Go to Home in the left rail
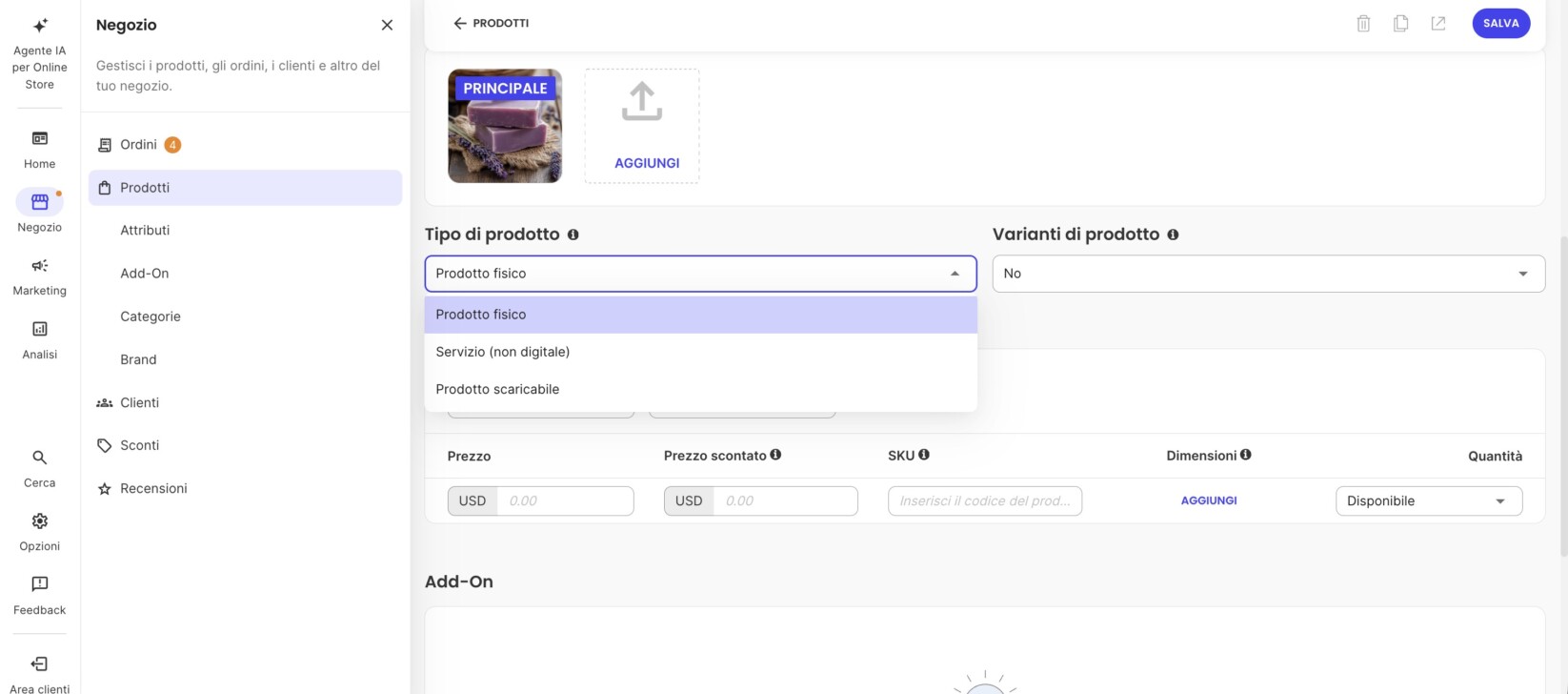Image resolution: width=1568 pixels, height=694 pixels. pyautogui.click(x=40, y=151)
